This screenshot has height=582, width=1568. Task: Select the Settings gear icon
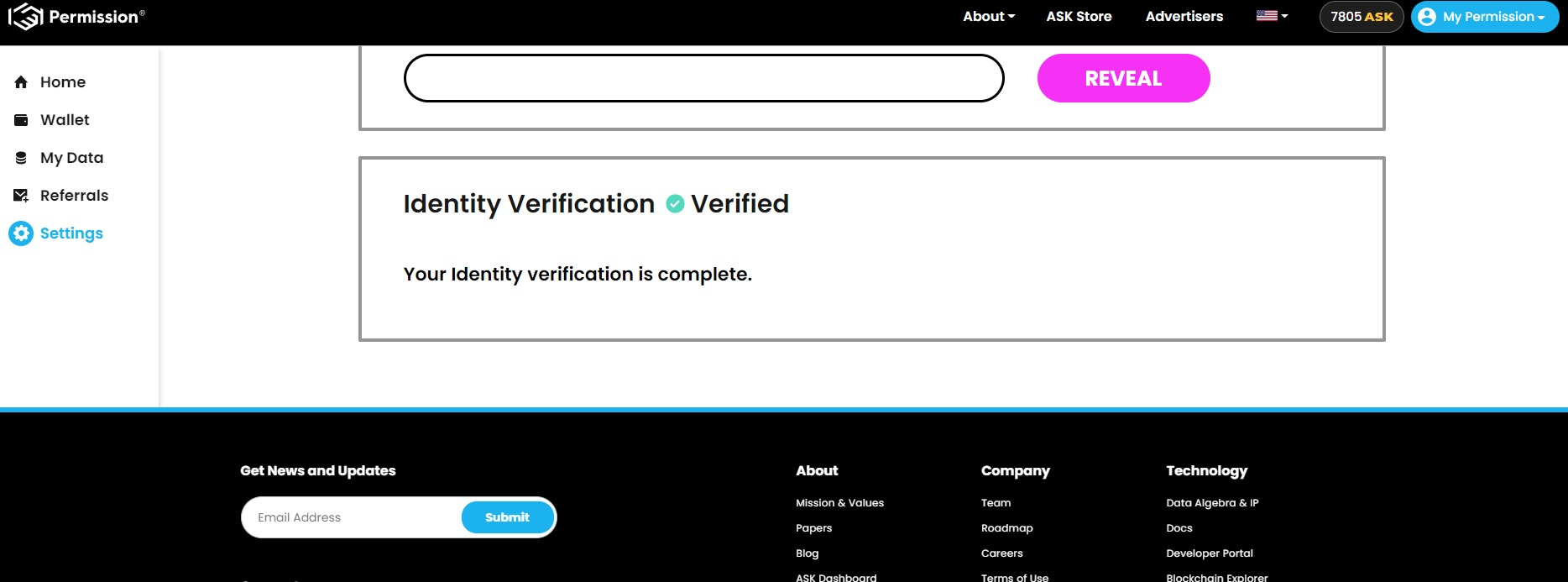(21, 233)
